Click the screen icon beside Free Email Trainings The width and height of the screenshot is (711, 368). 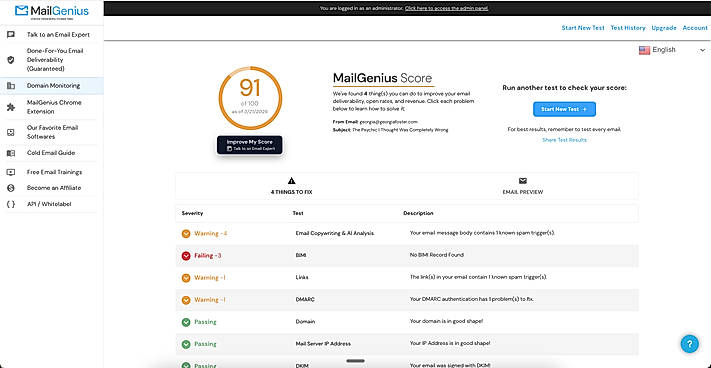[11, 172]
